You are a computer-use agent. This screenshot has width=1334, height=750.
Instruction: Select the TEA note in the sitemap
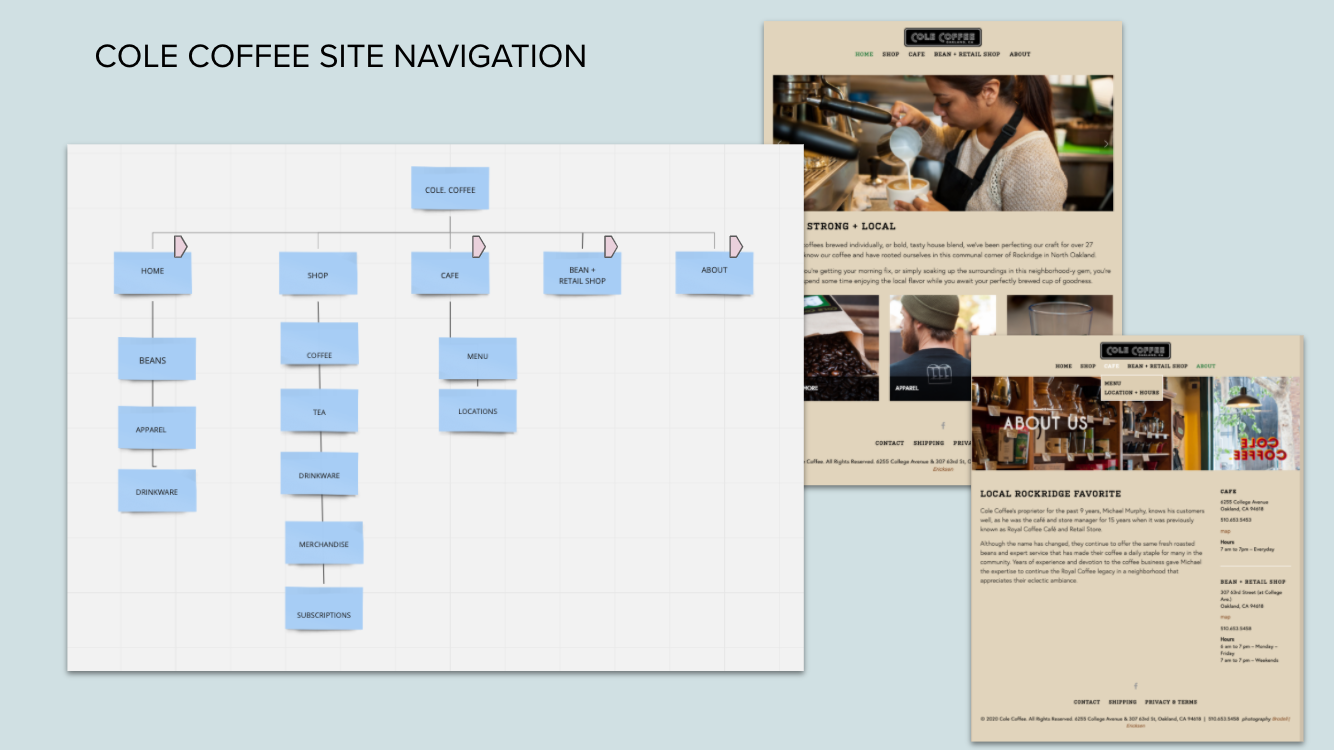[x=319, y=411]
